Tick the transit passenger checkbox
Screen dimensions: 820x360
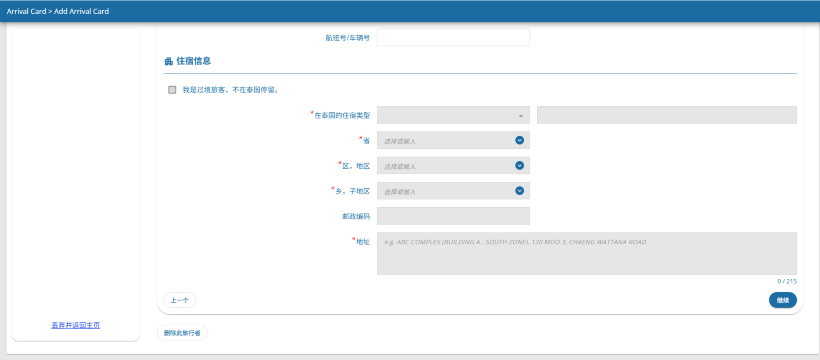[172, 90]
